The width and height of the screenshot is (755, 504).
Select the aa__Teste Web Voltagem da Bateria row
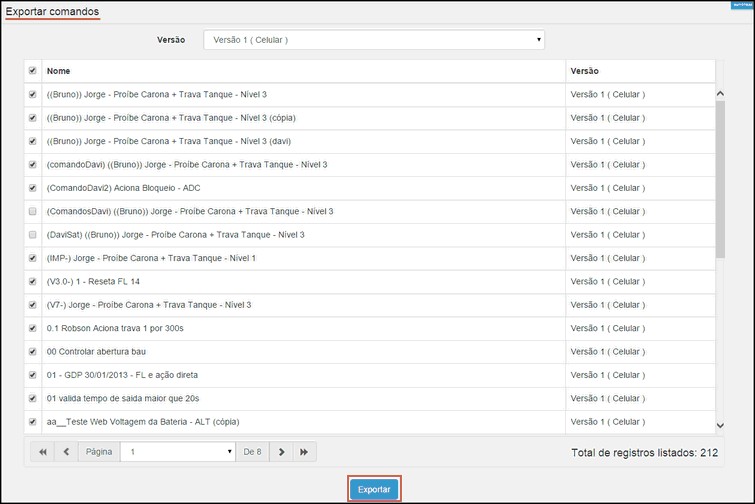click(x=143, y=422)
